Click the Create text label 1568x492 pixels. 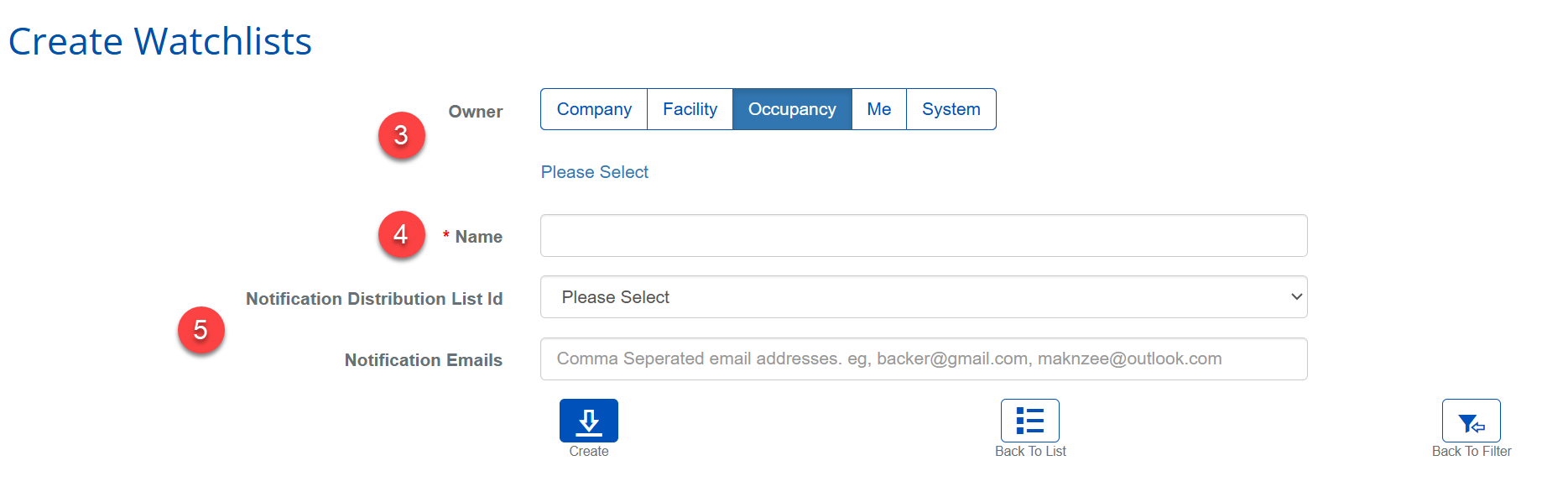[588, 452]
